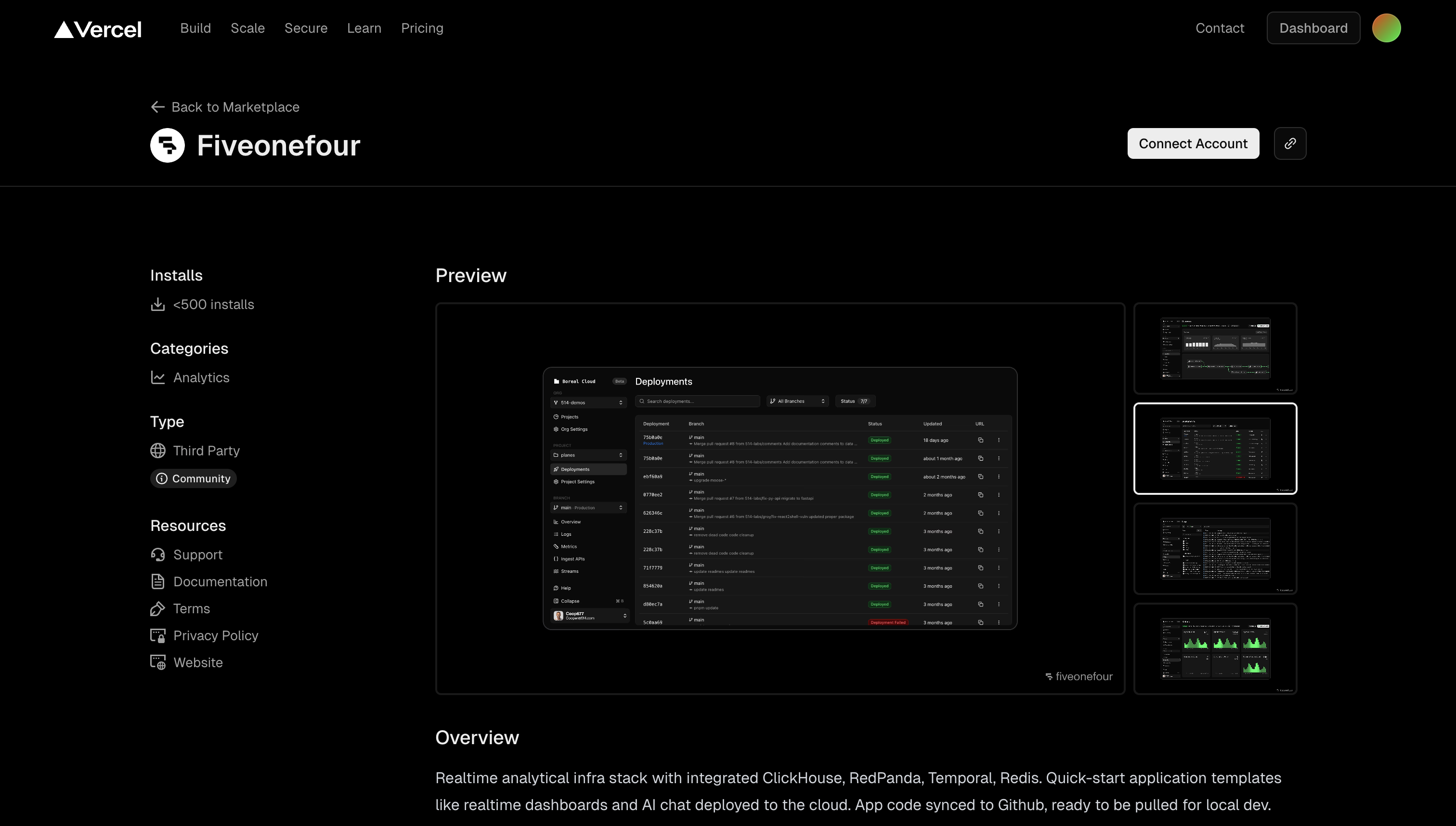Image resolution: width=1456 pixels, height=826 pixels.
Task: Click the Vercel logo
Action: 98,29
